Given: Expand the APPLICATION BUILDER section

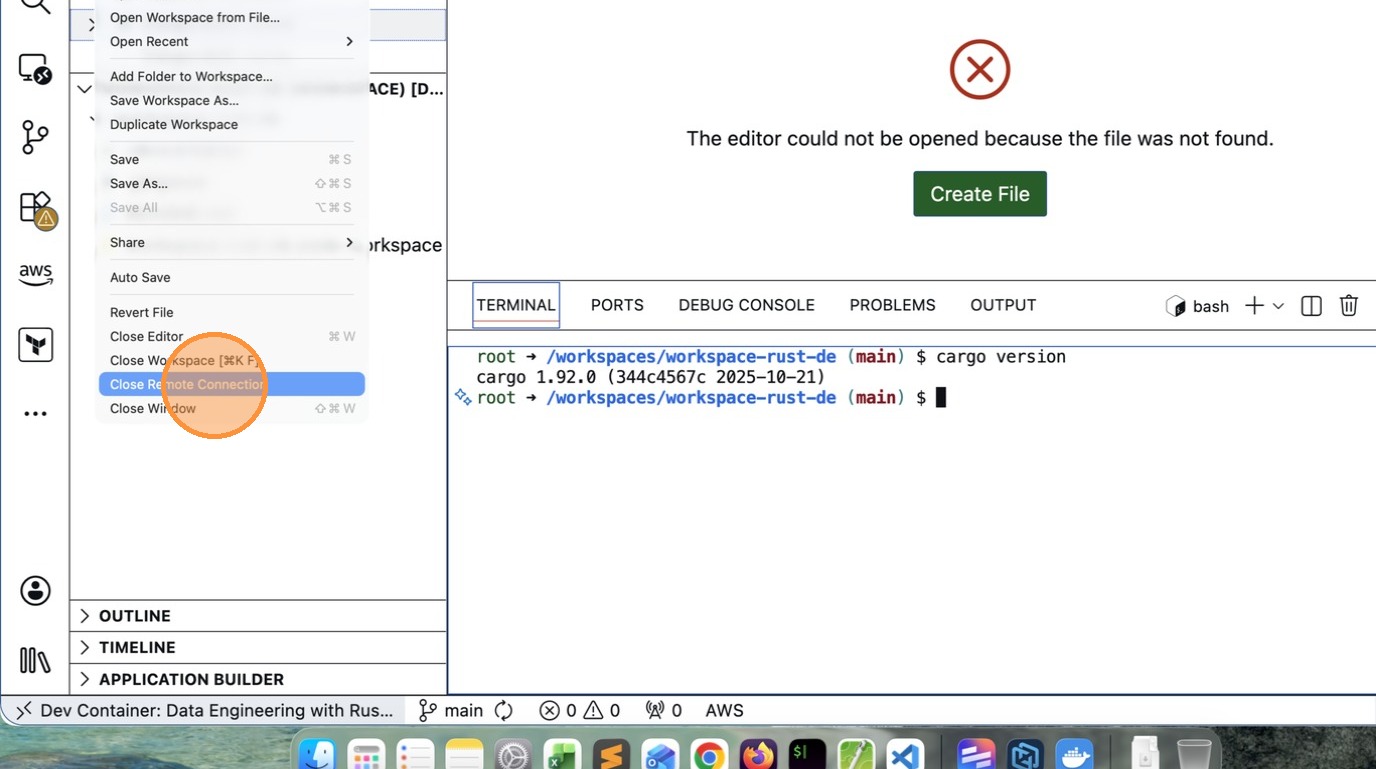Looking at the screenshot, I should click(x=258, y=680).
